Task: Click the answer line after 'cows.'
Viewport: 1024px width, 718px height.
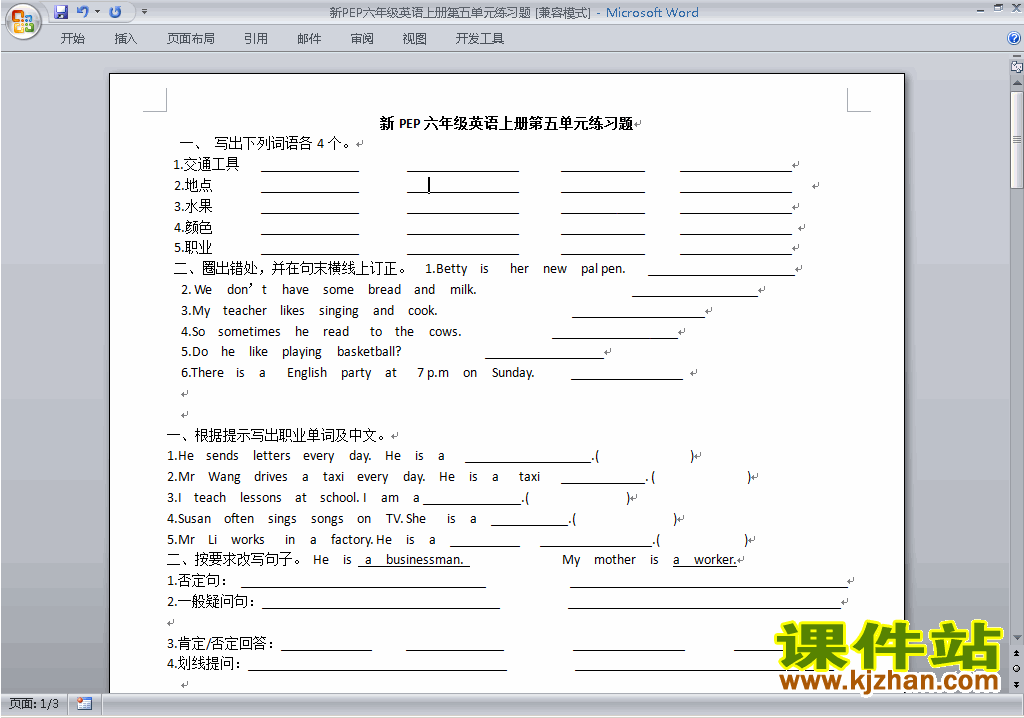Action: [615, 333]
